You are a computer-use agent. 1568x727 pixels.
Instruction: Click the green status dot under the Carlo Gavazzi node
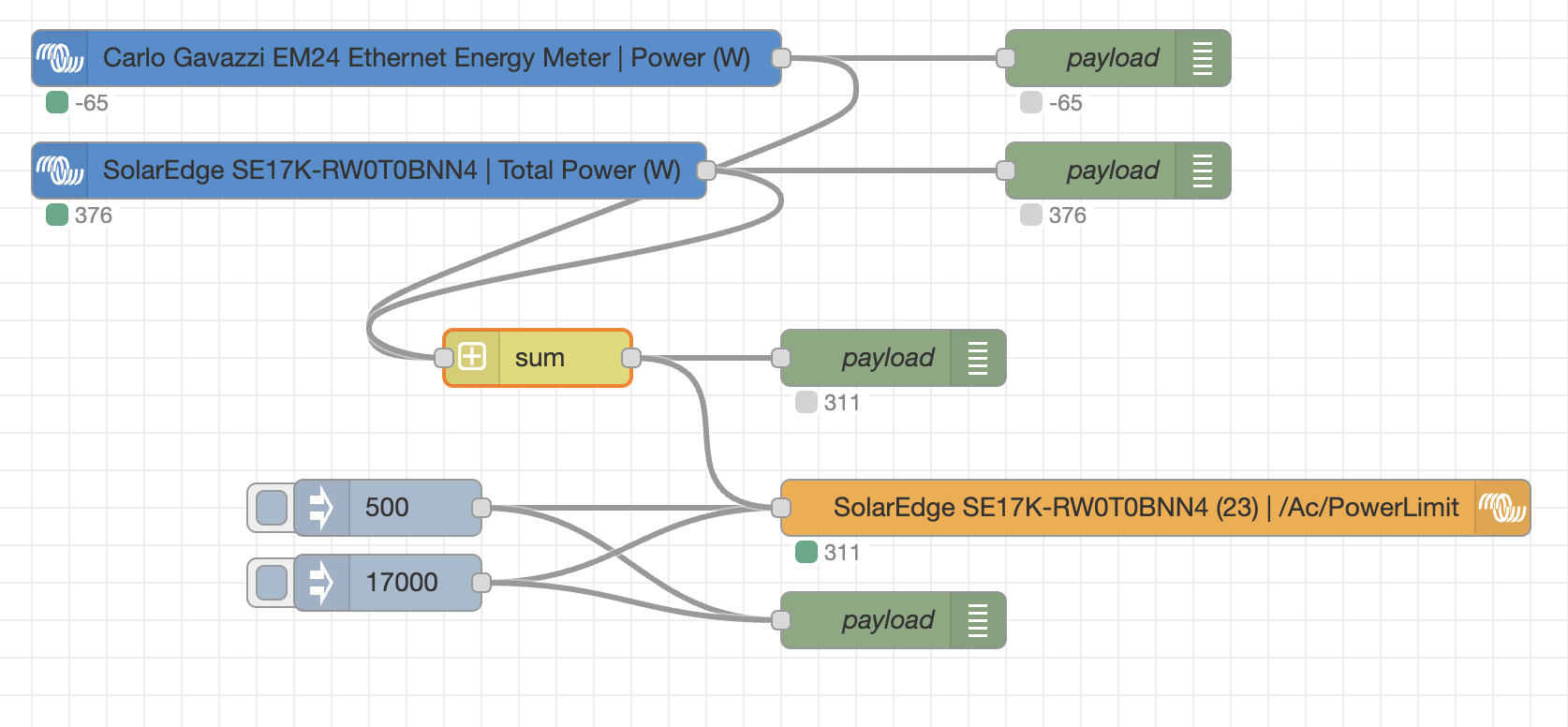(x=57, y=102)
